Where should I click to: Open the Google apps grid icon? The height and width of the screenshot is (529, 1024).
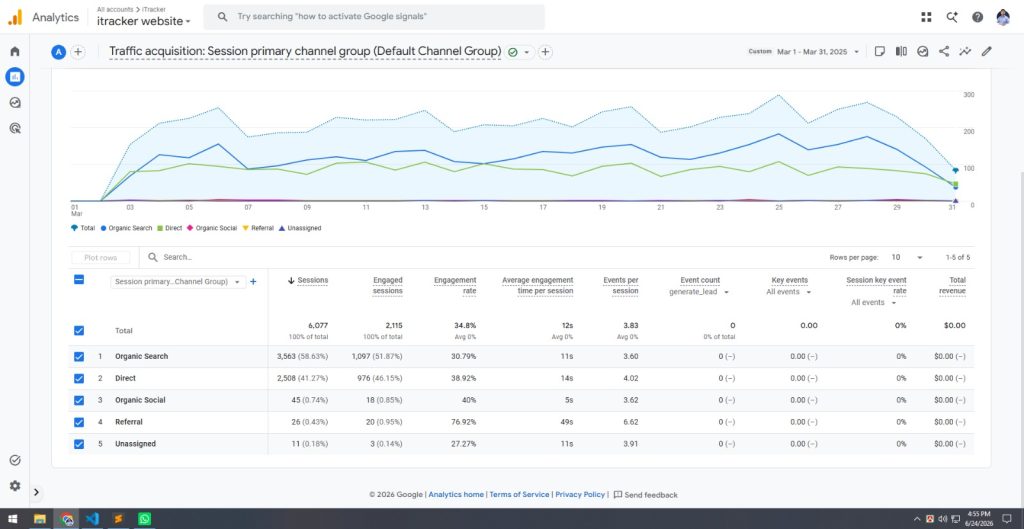tap(926, 18)
